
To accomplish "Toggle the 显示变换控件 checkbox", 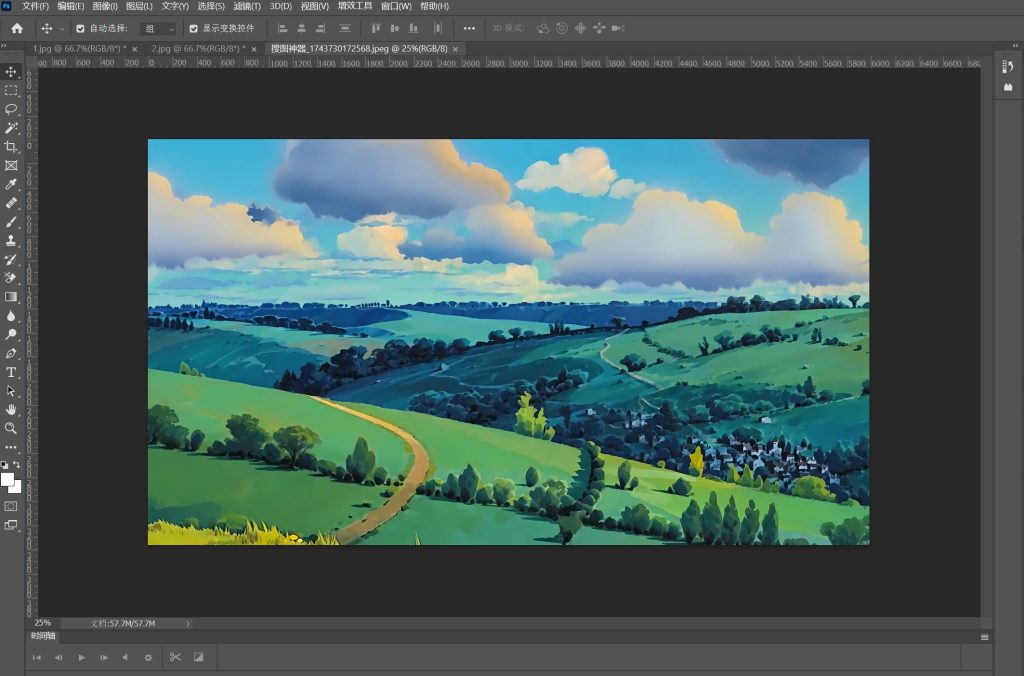I will 193,28.
